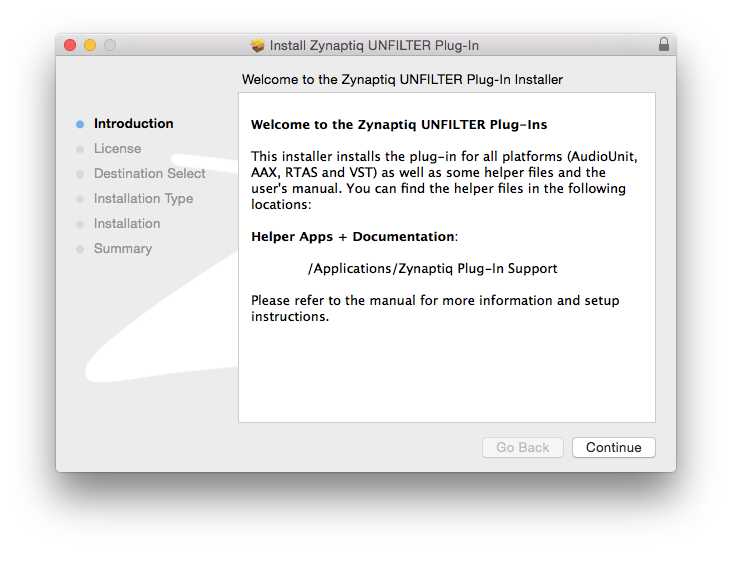The image size is (751, 570).
Task: Select the License step in the sidebar
Action: tap(117, 148)
